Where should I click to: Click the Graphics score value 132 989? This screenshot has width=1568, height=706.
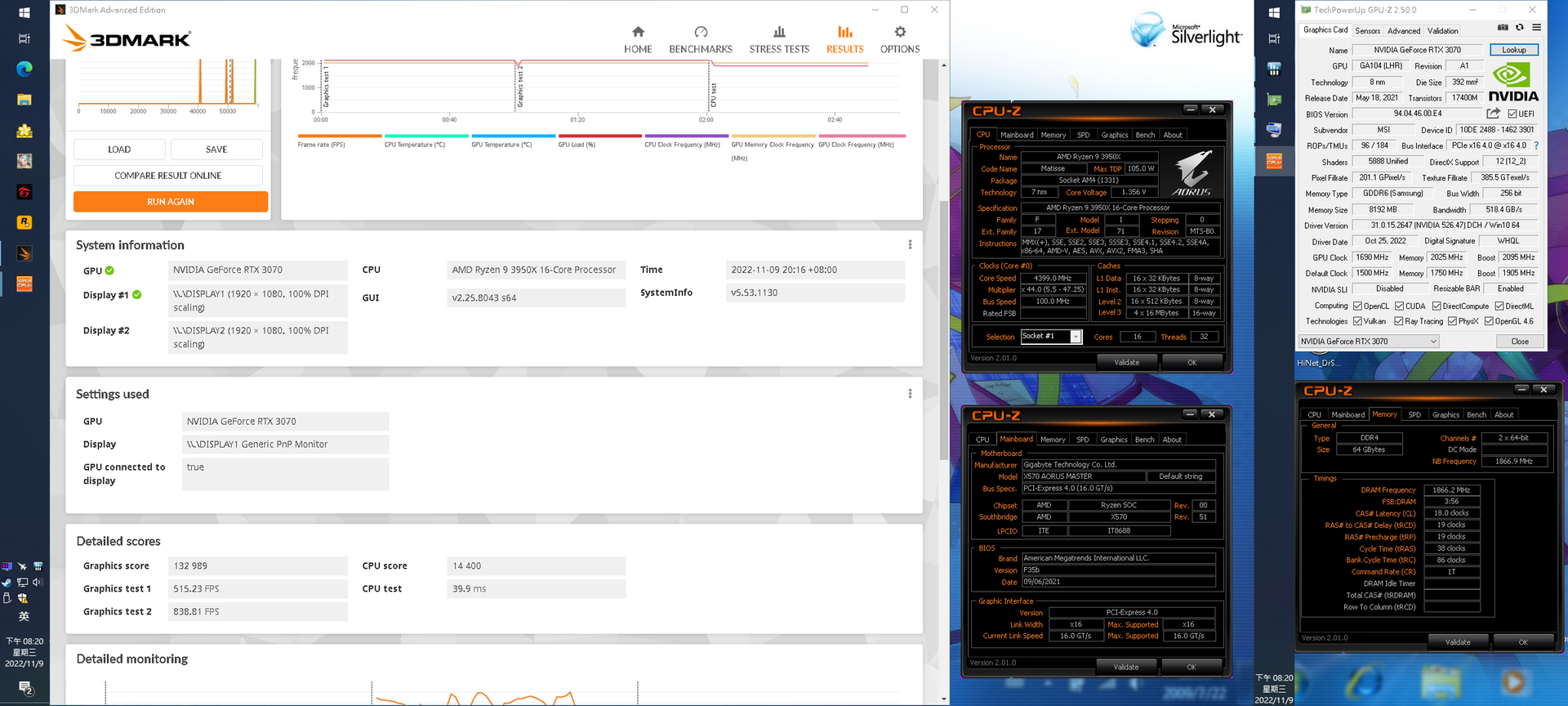tap(257, 565)
